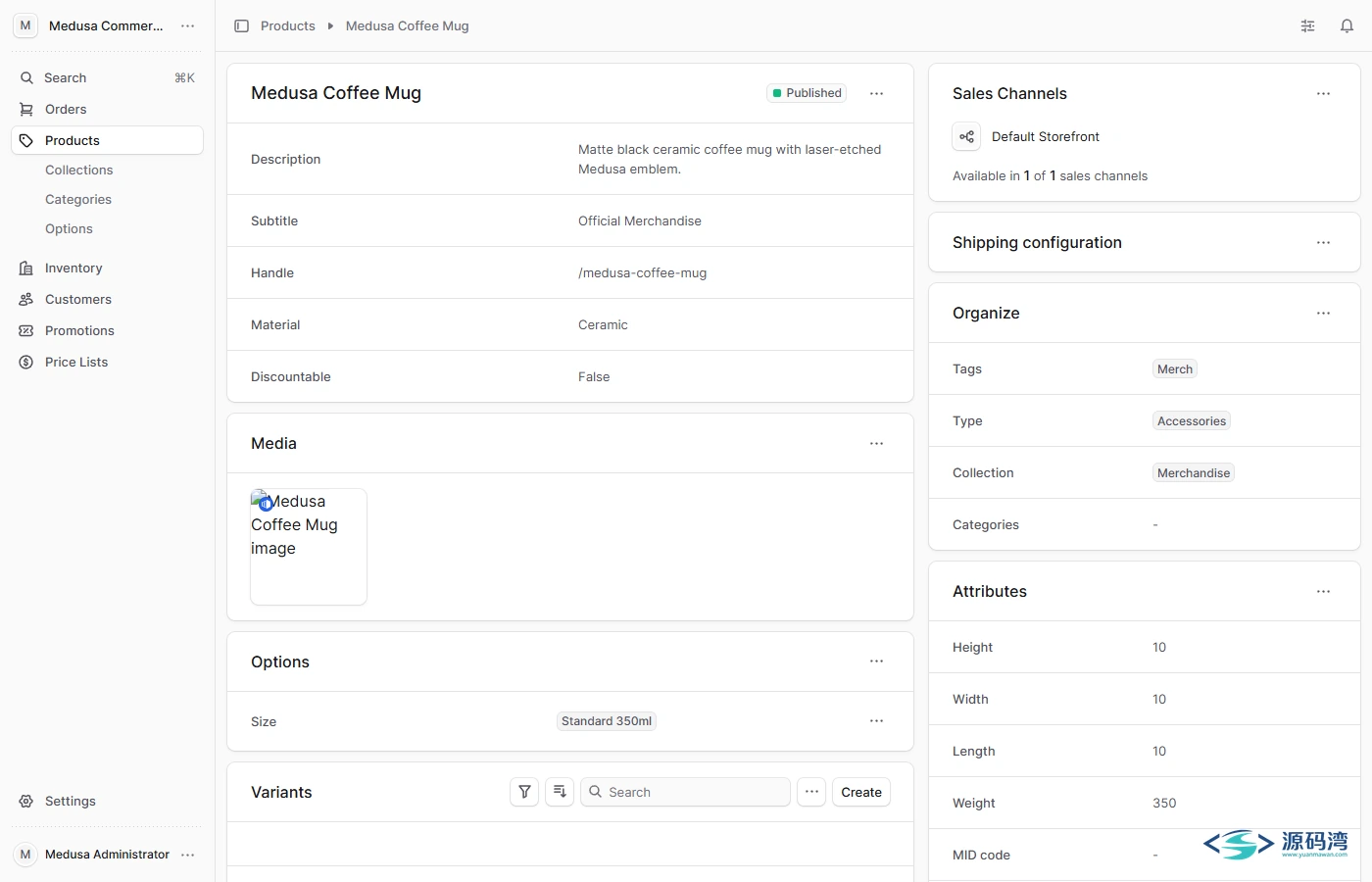1372x882 pixels.
Task: Open Variants more actions ellipsis button
Action: (811, 792)
